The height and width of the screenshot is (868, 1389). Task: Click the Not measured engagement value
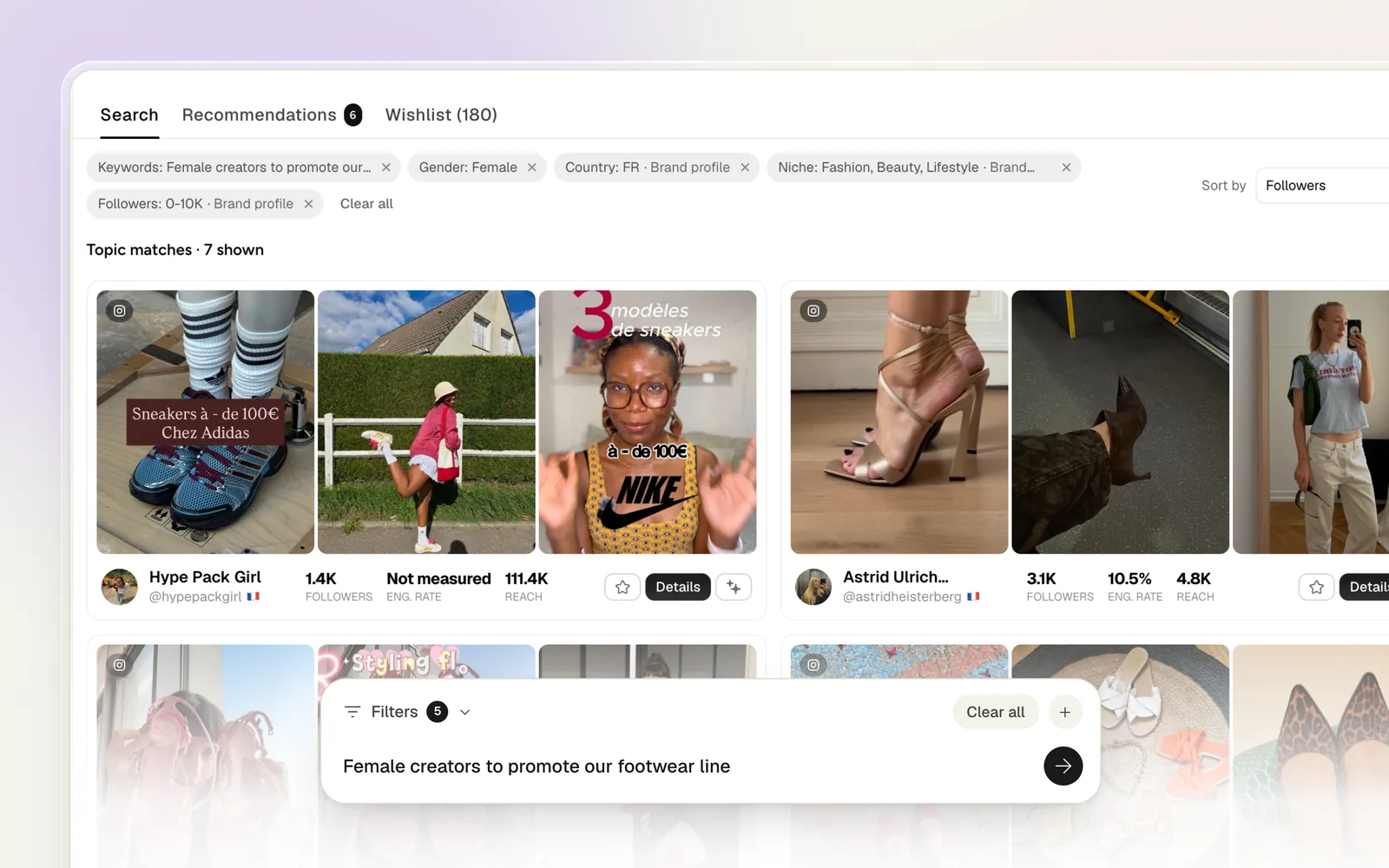(x=438, y=579)
